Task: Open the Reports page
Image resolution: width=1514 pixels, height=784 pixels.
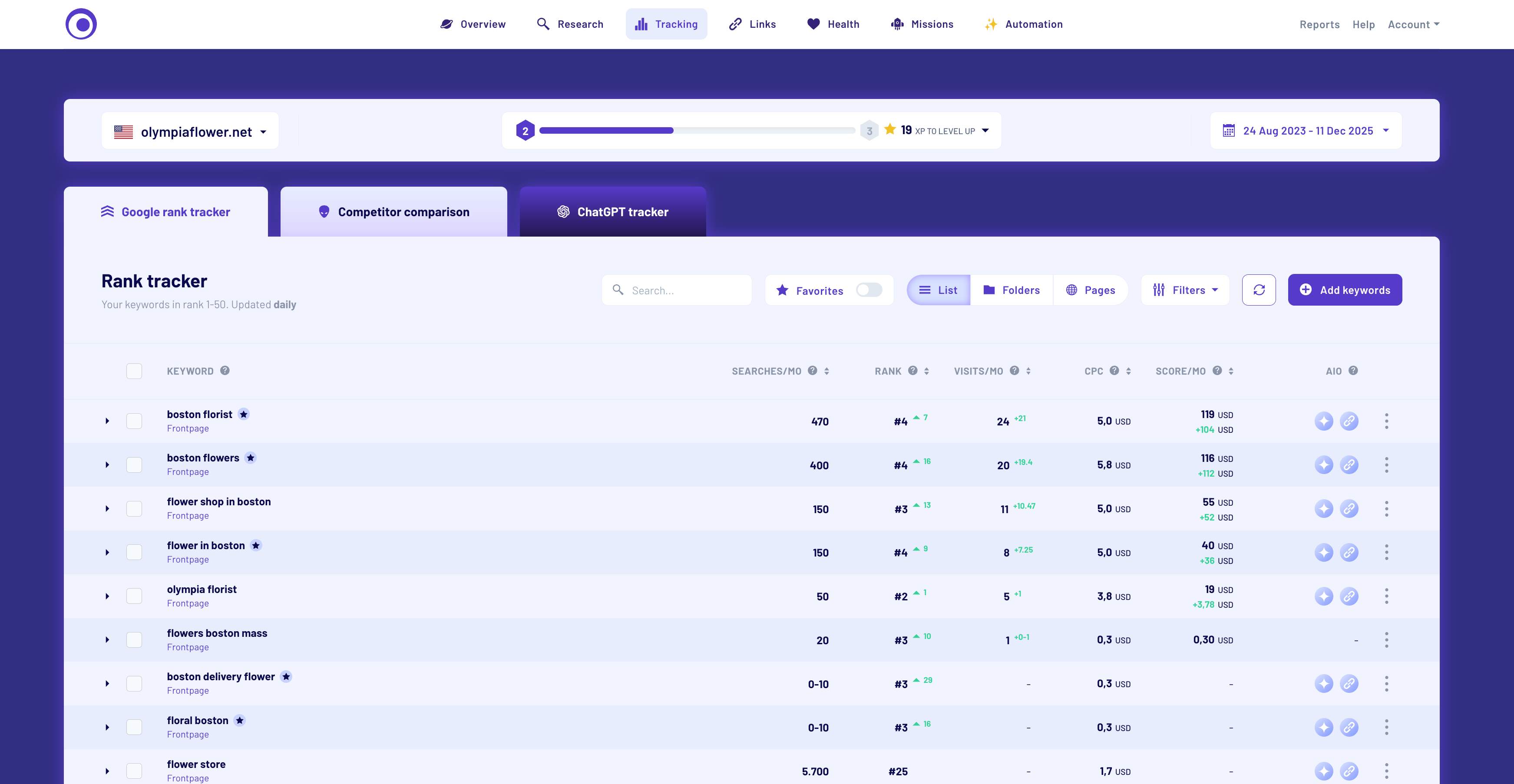Action: (1319, 24)
